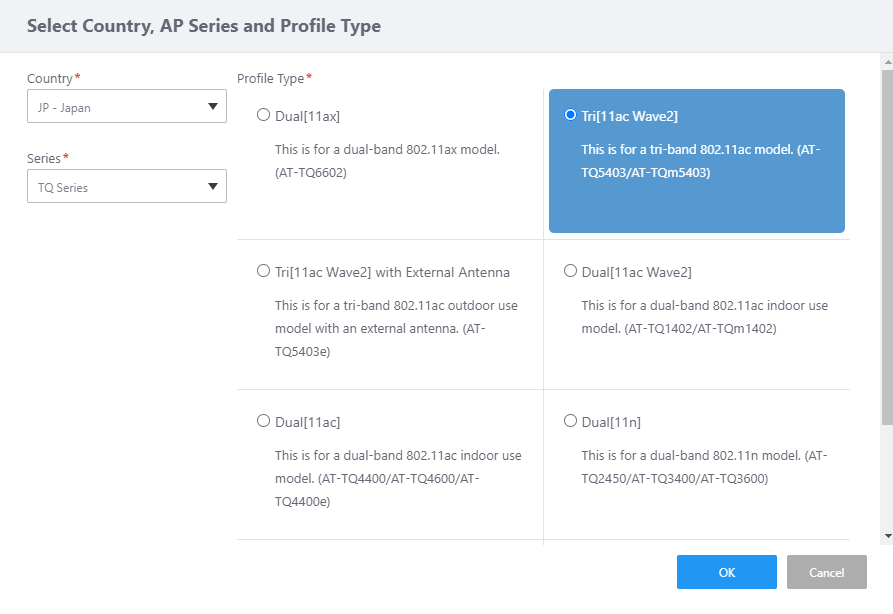This screenshot has height=614, width=893.
Task: Click the AT-TQ4400/AT-TQ4600 model description
Action: [x=398, y=478]
